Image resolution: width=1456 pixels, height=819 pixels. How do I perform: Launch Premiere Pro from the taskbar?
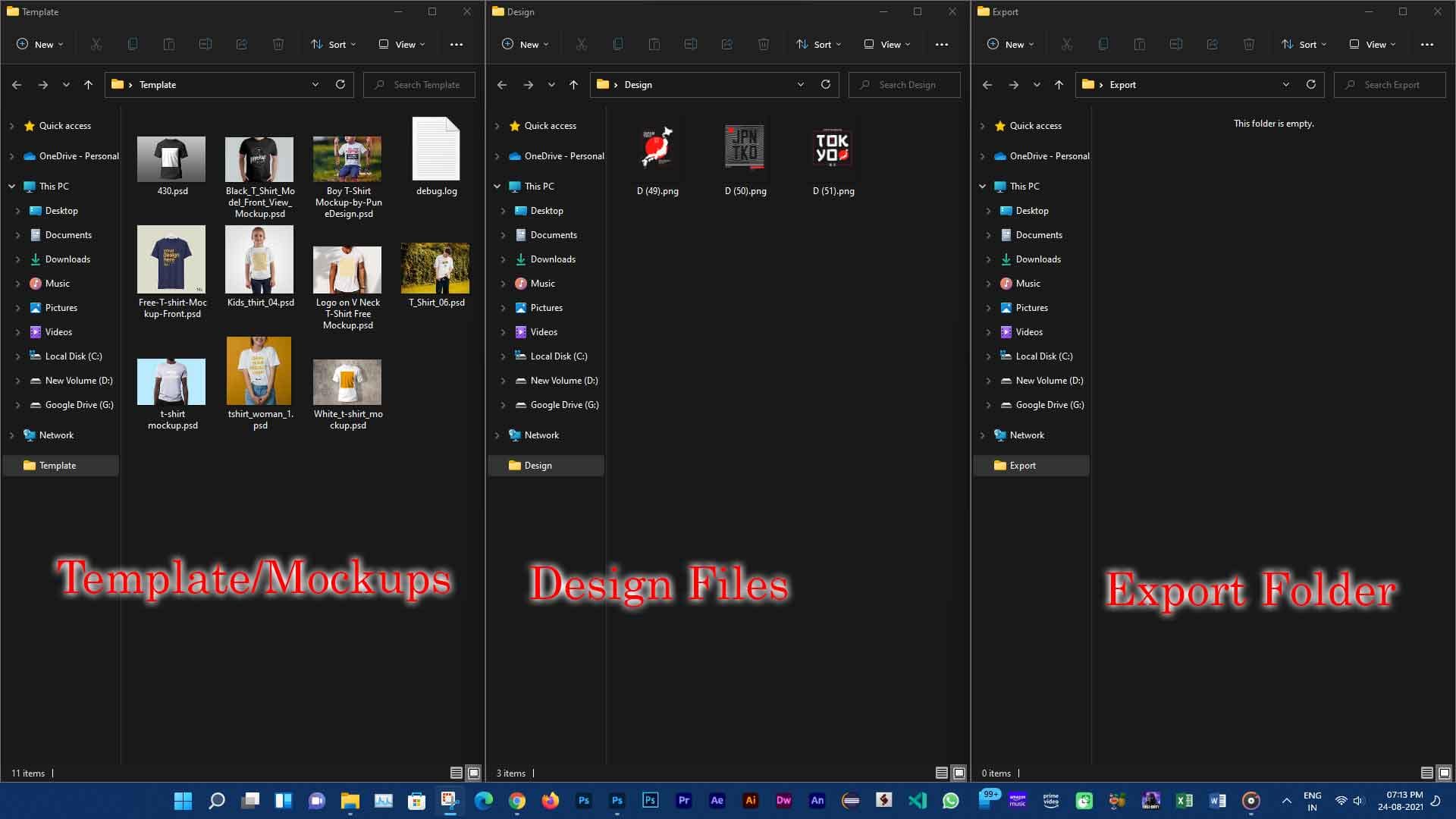[683, 800]
